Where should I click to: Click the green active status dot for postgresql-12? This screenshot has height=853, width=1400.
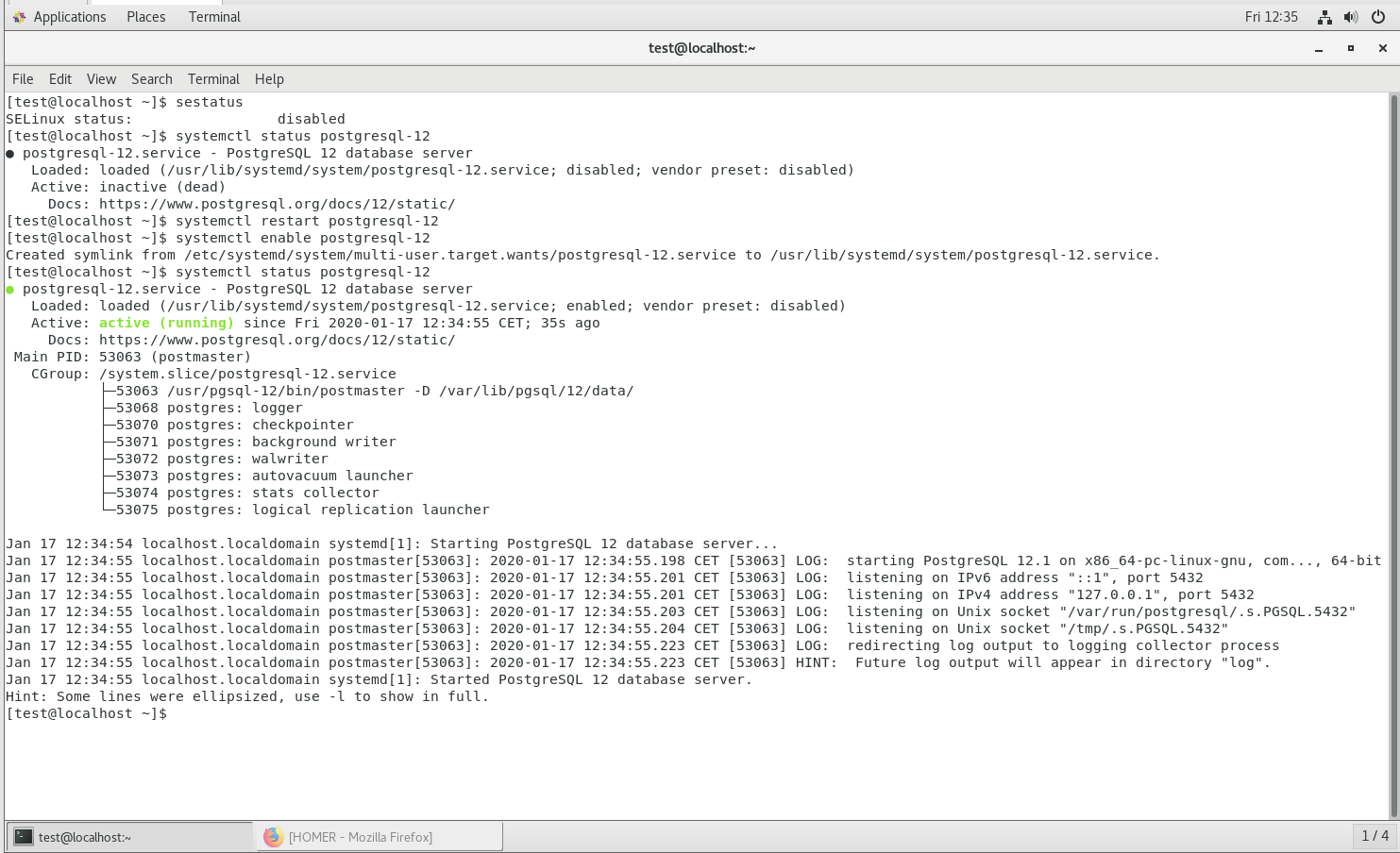pos(9,289)
